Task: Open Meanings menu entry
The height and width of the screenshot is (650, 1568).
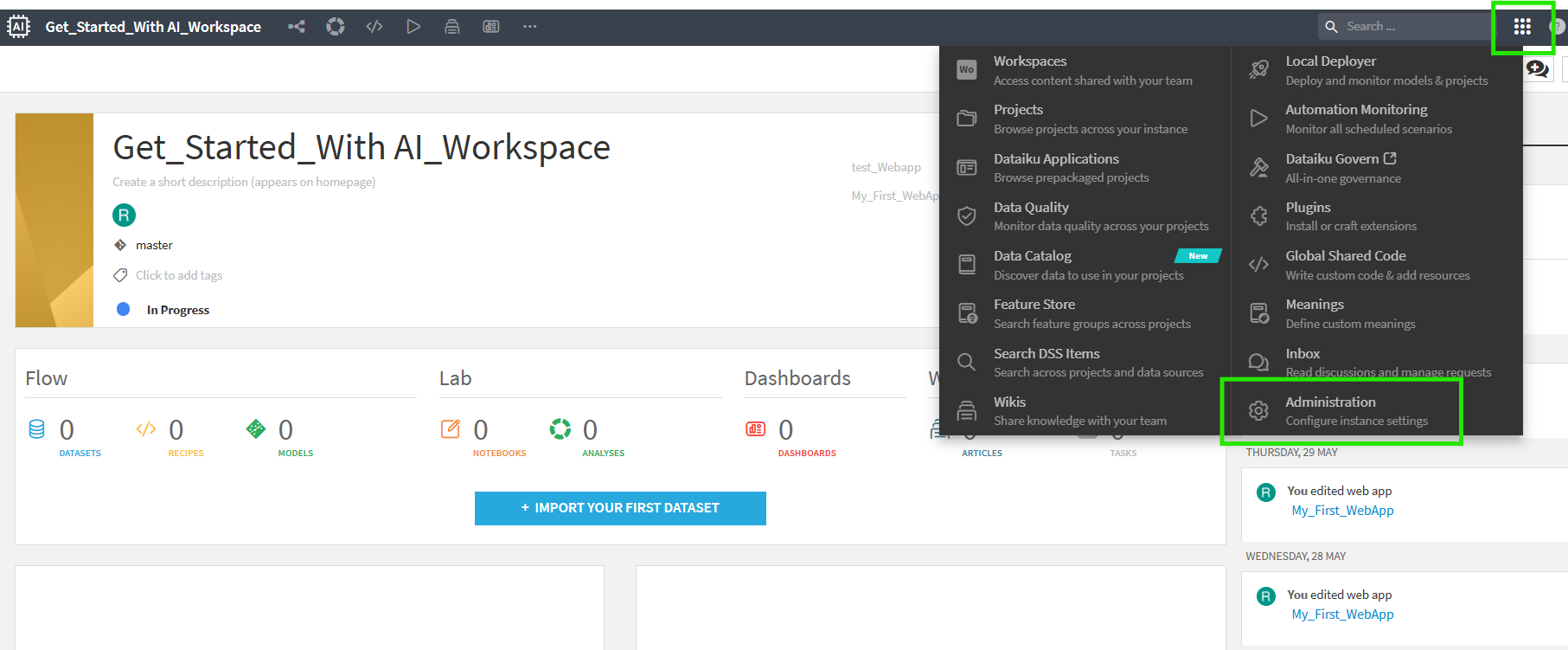Action: 1377,313
